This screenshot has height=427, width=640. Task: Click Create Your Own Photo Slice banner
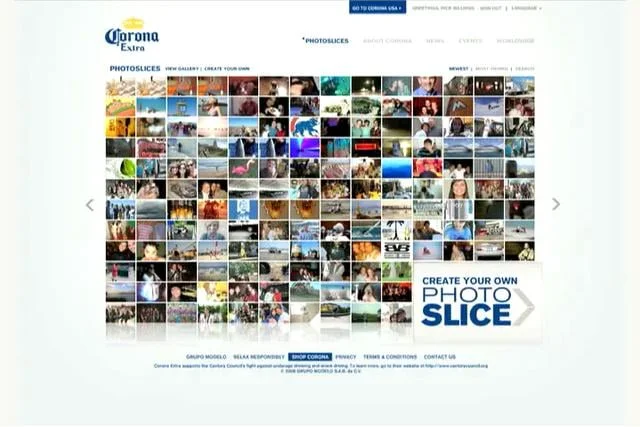[478, 302]
